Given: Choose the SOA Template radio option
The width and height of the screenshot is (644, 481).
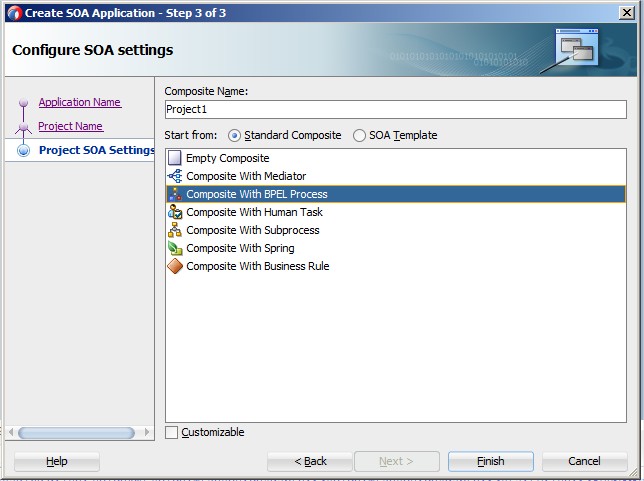Looking at the screenshot, I should (360, 136).
